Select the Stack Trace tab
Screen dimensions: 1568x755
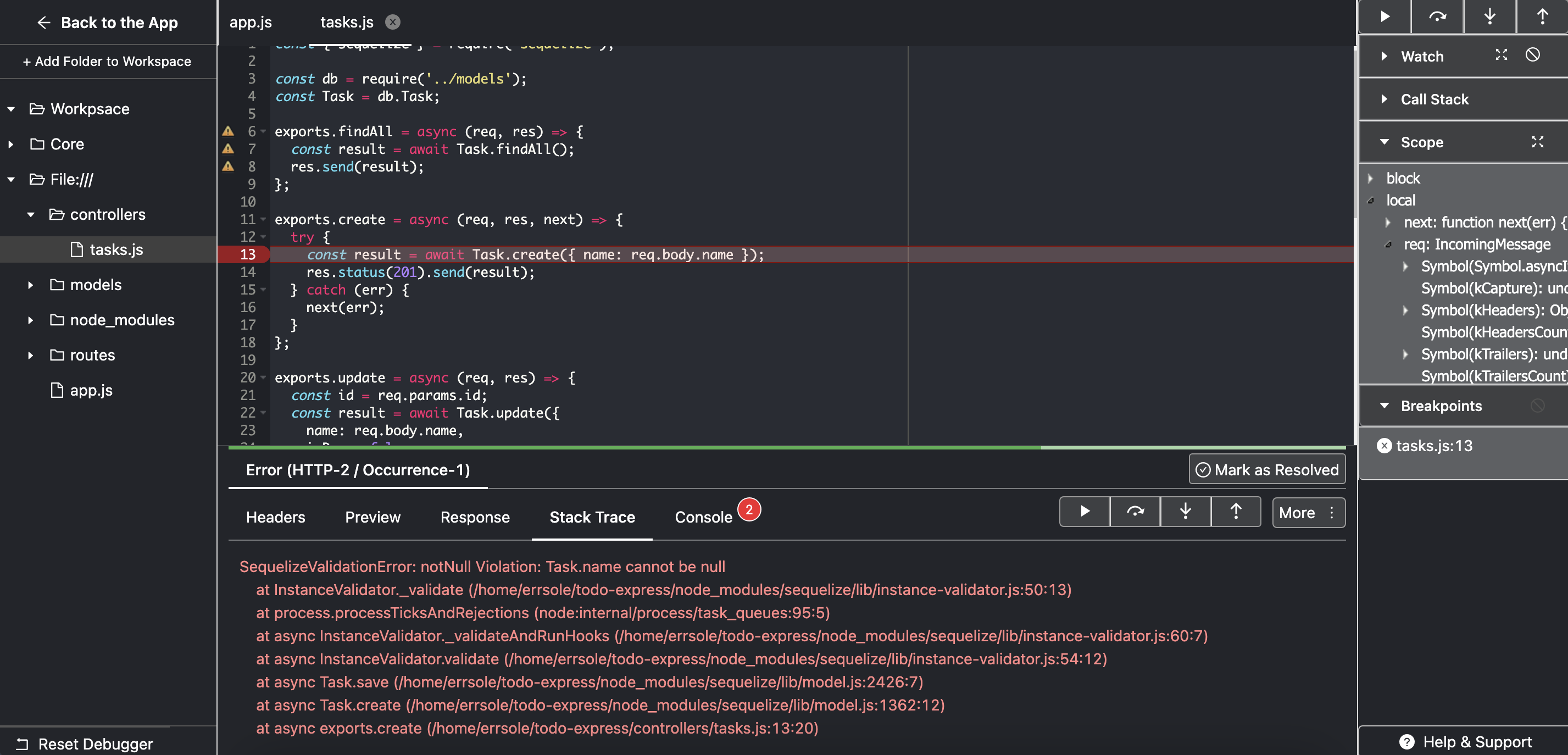point(592,517)
